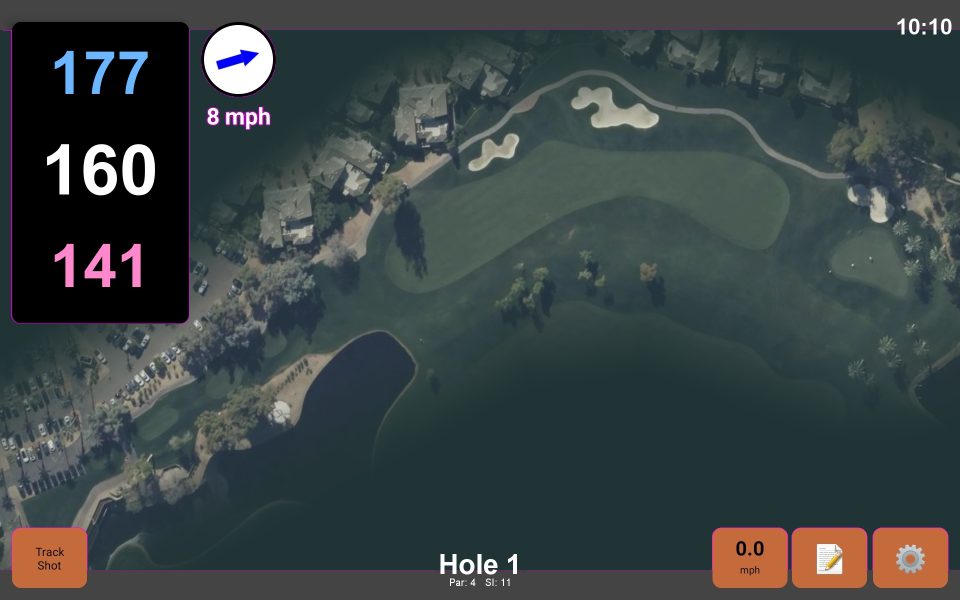Tap the 10:10 clock display
Image resolution: width=960 pixels, height=600 pixels.
click(924, 27)
